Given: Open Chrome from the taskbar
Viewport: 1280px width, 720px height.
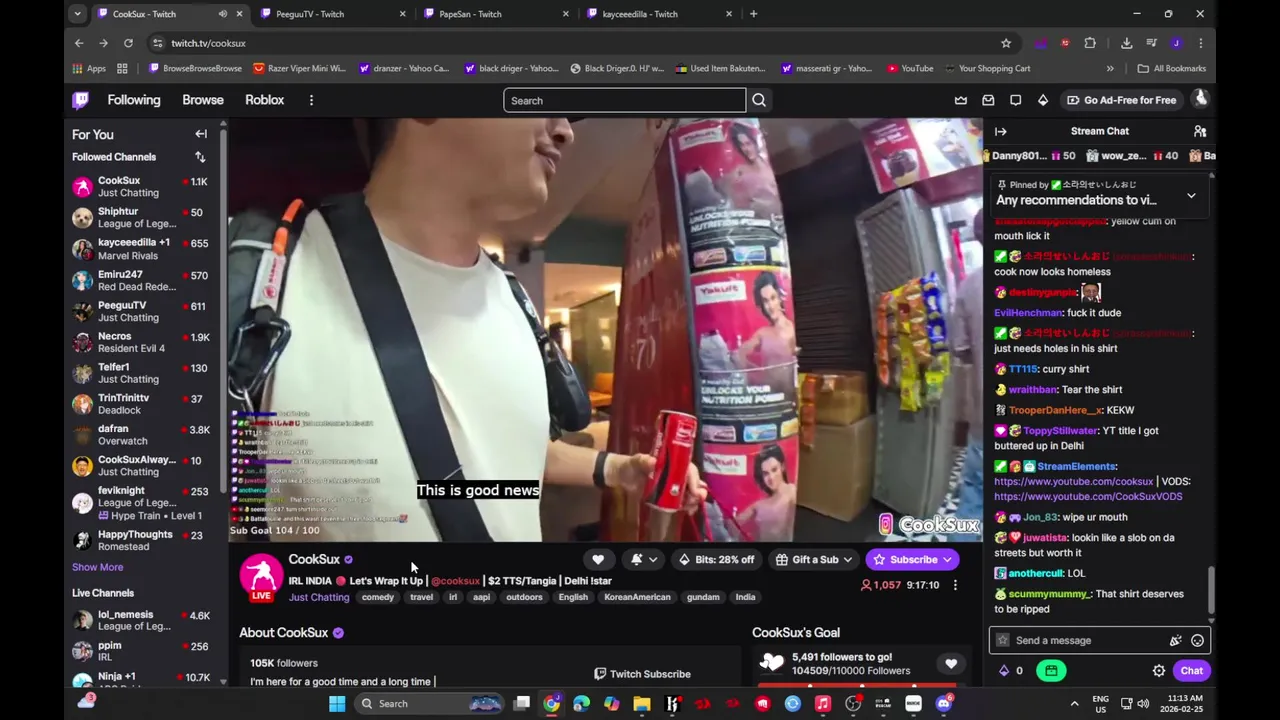Looking at the screenshot, I should pyautogui.click(x=551, y=703).
